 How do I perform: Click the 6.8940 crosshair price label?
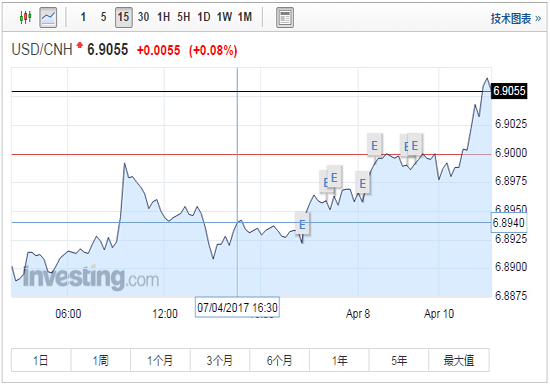tap(509, 223)
